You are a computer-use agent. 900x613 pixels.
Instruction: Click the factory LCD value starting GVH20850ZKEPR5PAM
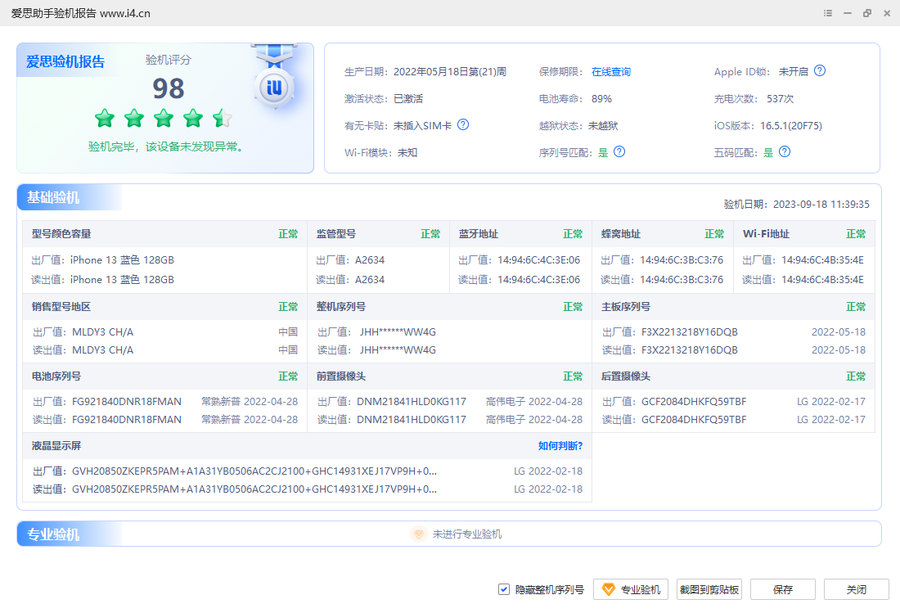pos(254,471)
